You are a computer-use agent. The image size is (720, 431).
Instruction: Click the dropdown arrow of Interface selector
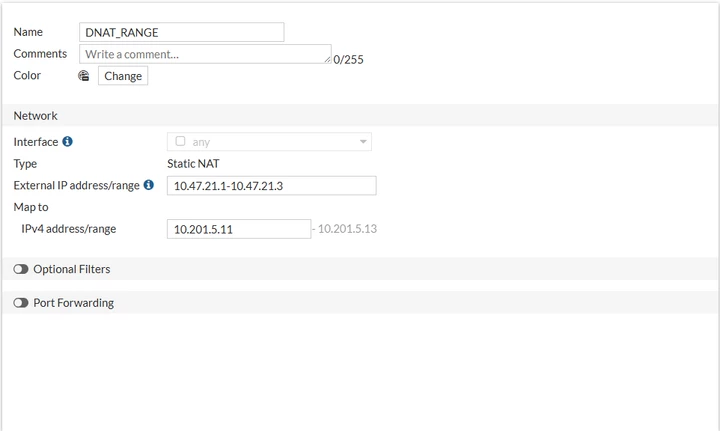pyautogui.click(x=363, y=142)
